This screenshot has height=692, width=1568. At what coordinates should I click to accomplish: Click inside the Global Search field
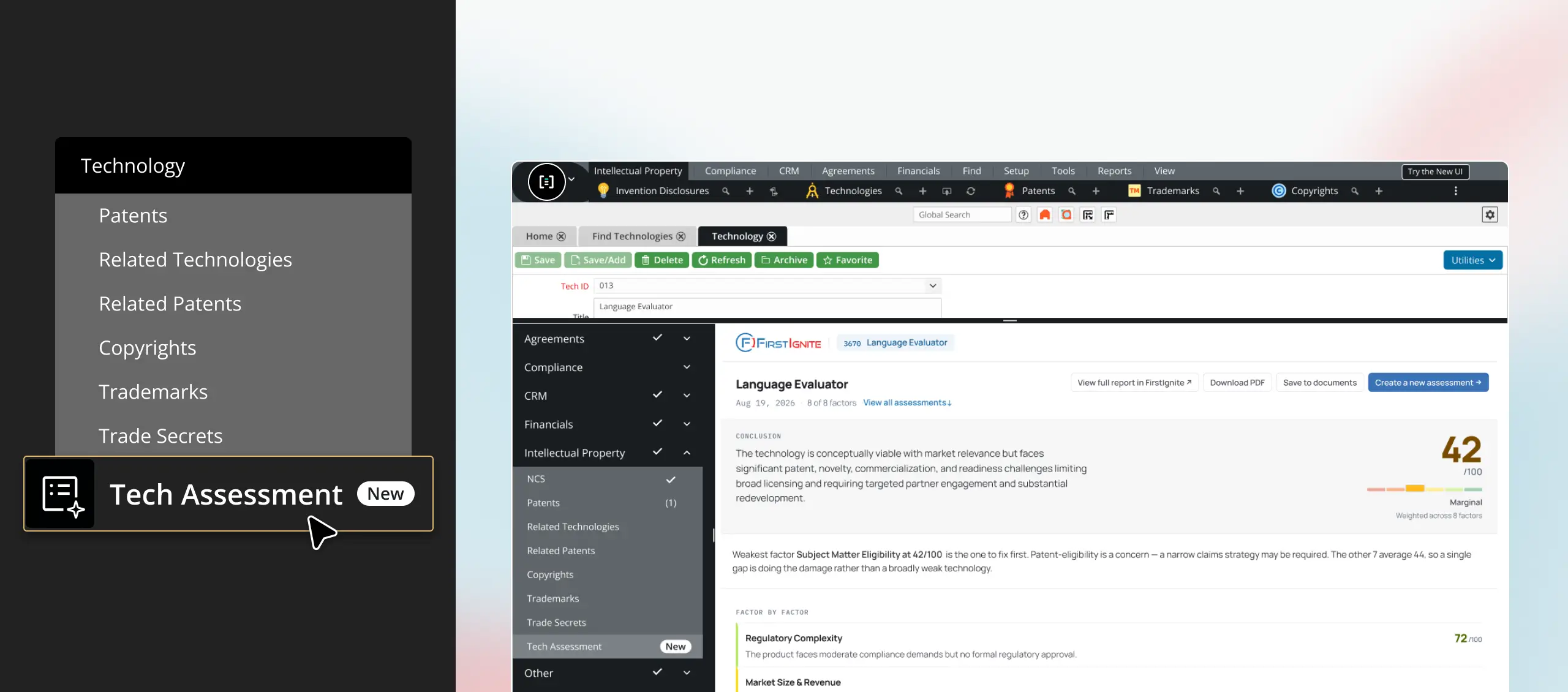[x=962, y=215]
